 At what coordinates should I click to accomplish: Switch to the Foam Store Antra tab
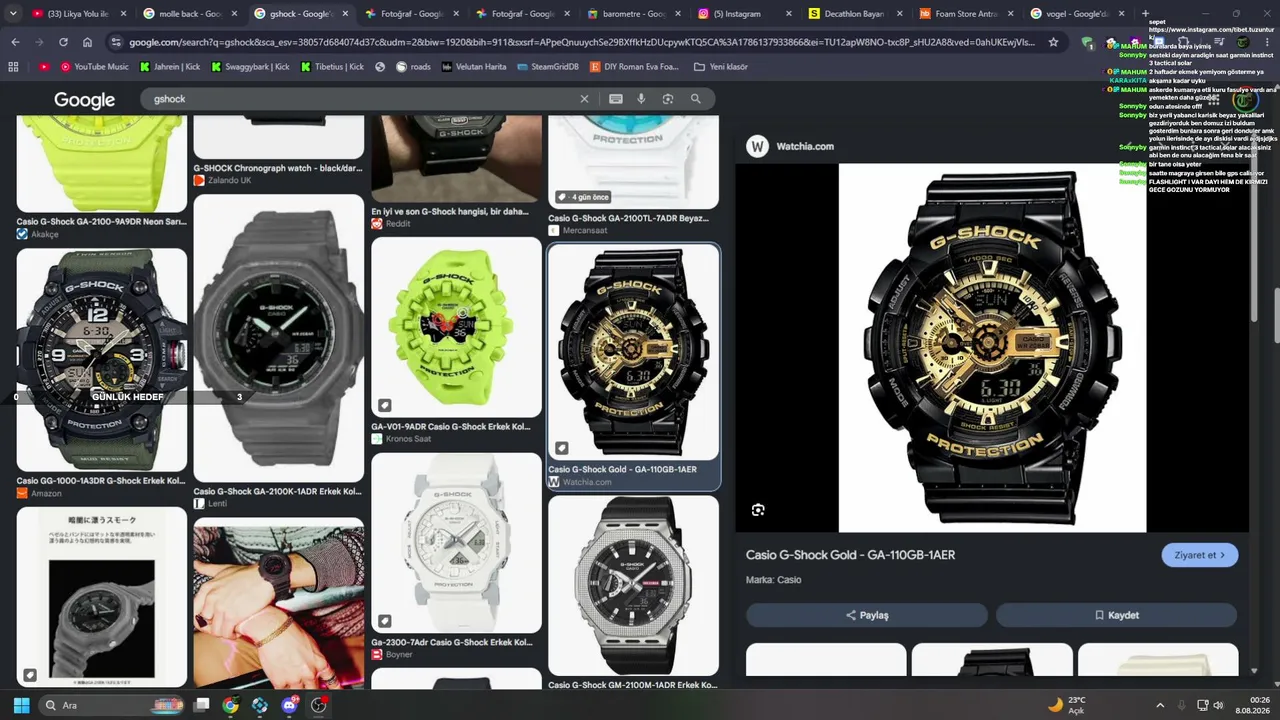pos(965,14)
